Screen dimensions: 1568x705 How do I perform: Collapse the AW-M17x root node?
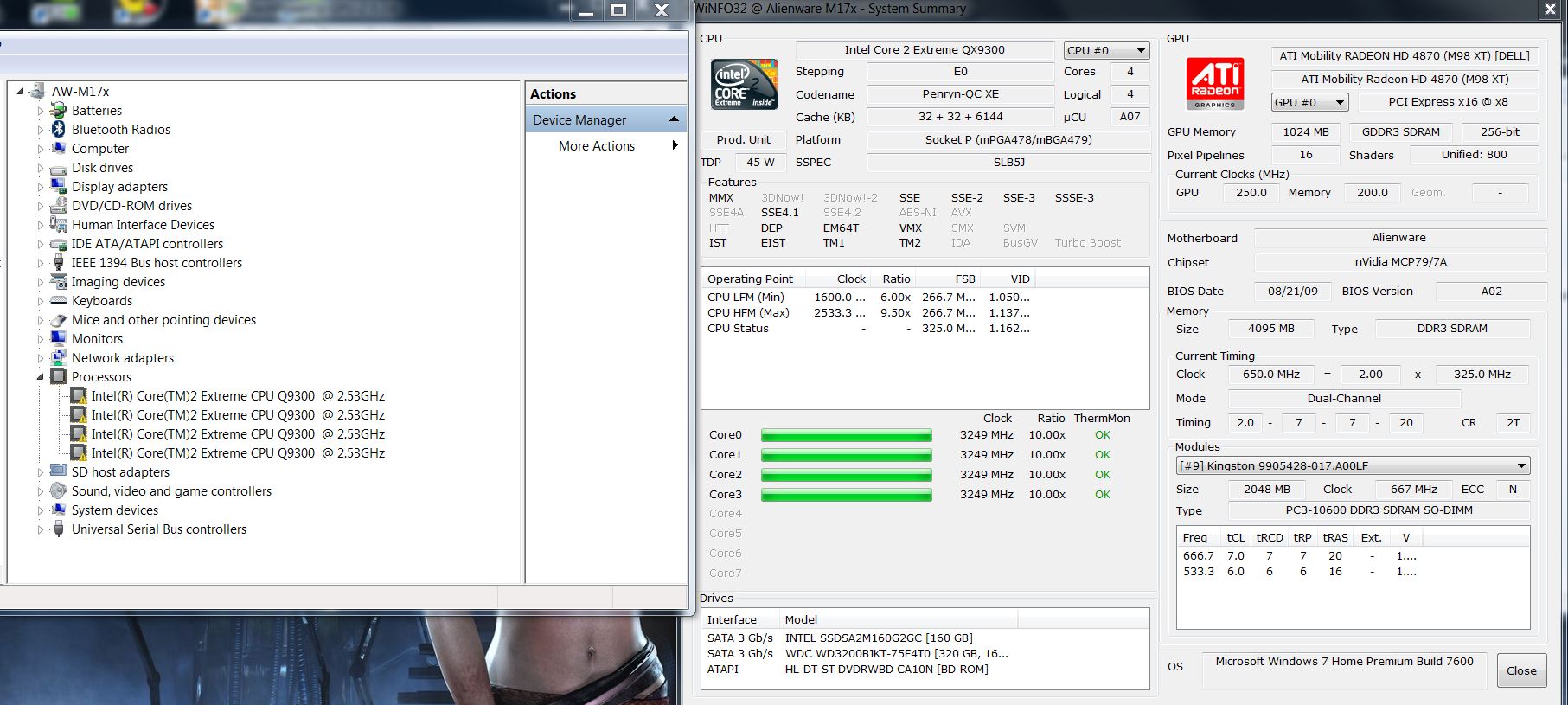(20, 91)
